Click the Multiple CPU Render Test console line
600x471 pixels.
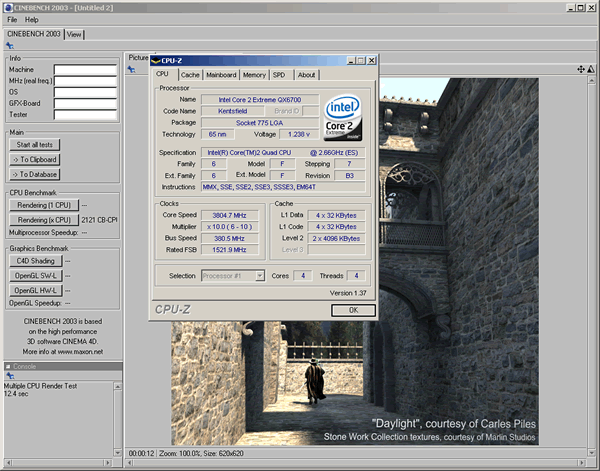[x=41, y=386]
